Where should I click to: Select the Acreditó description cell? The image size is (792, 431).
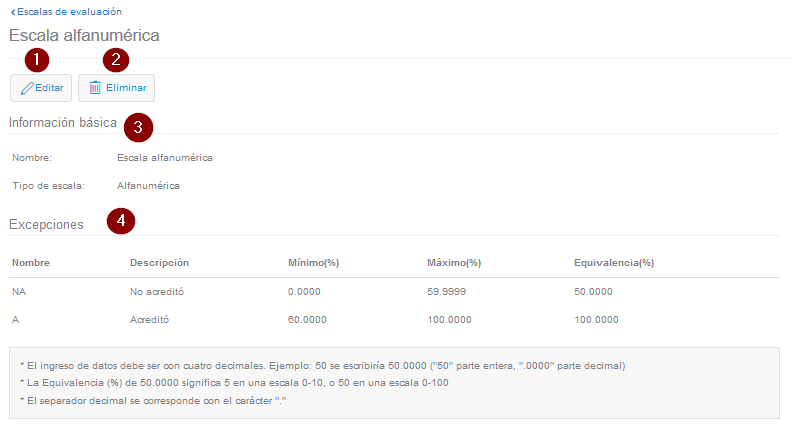(x=152, y=320)
